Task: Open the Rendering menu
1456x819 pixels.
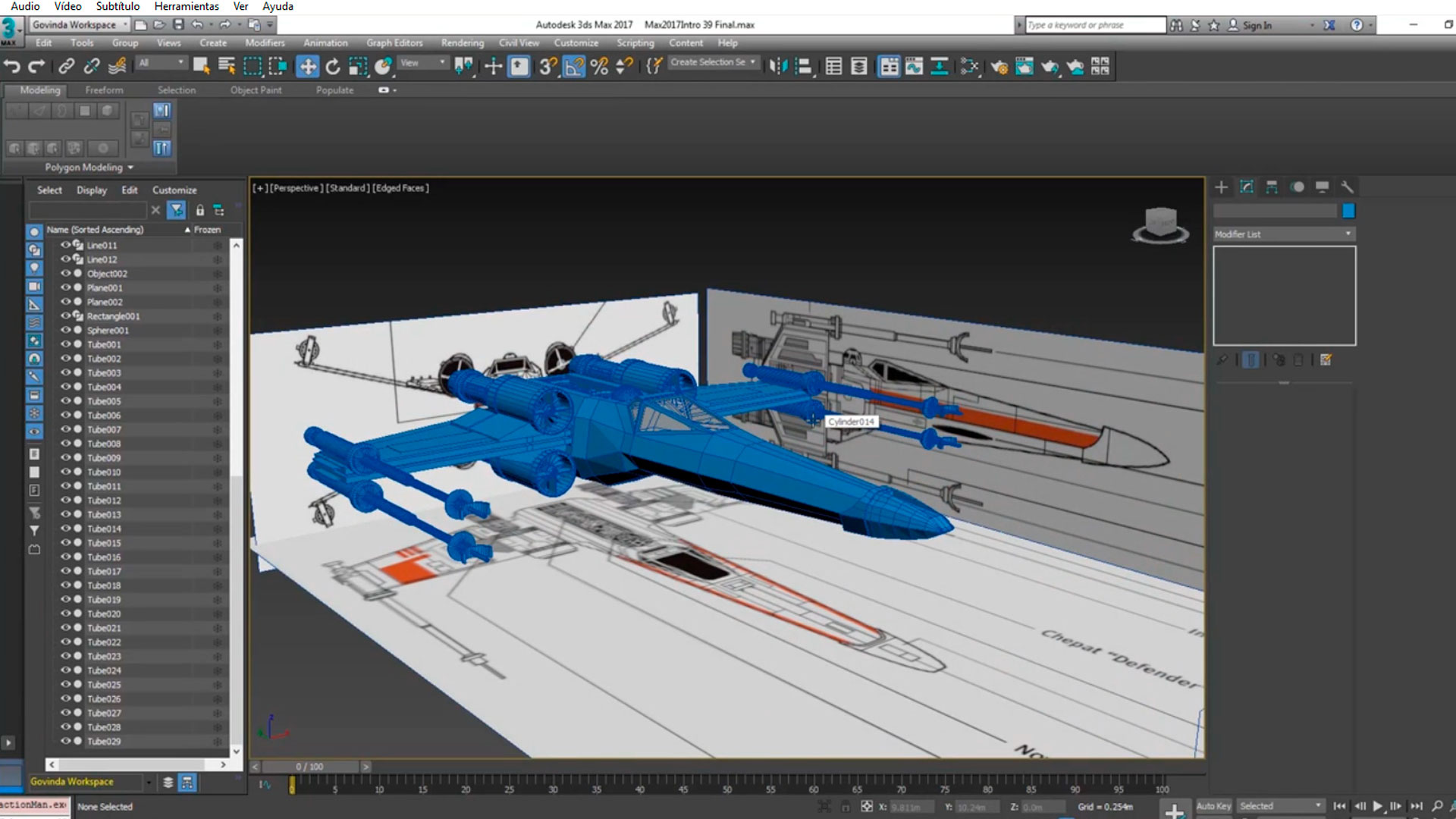Action: tap(463, 43)
